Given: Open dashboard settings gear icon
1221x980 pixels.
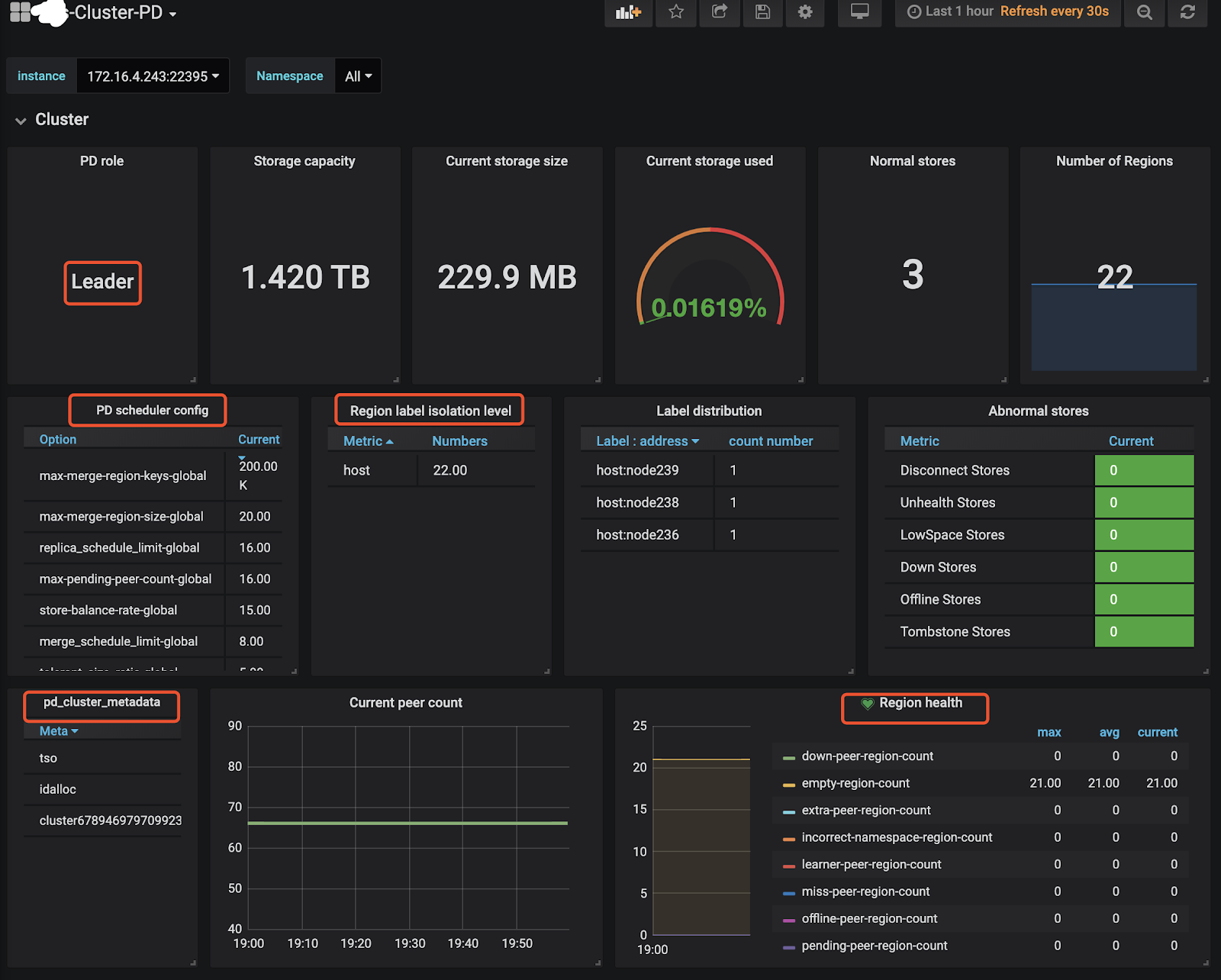Looking at the screenshot, I should pos(805,12).
